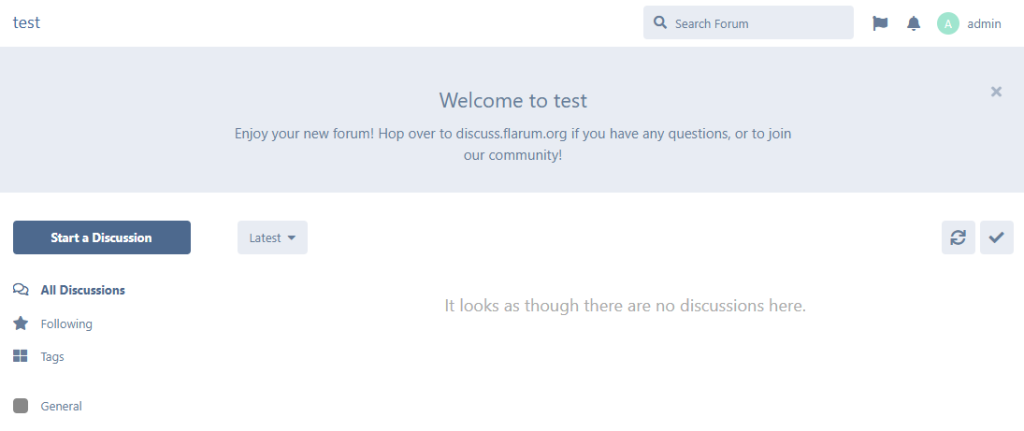Go to Following in the sidebar

point(66,323)
